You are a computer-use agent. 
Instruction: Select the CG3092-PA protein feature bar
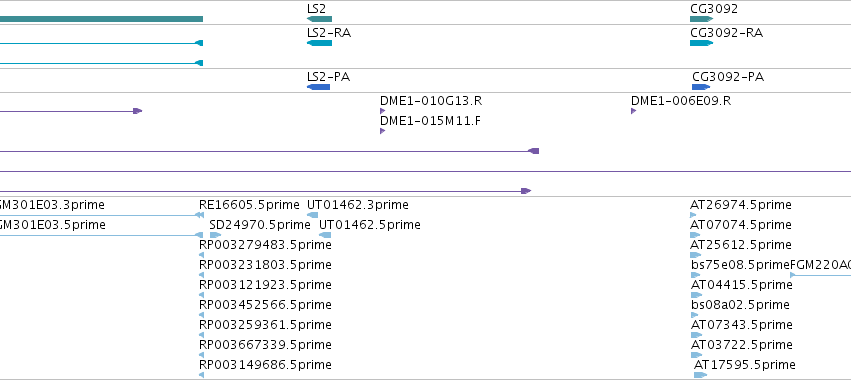coord(701,87)
